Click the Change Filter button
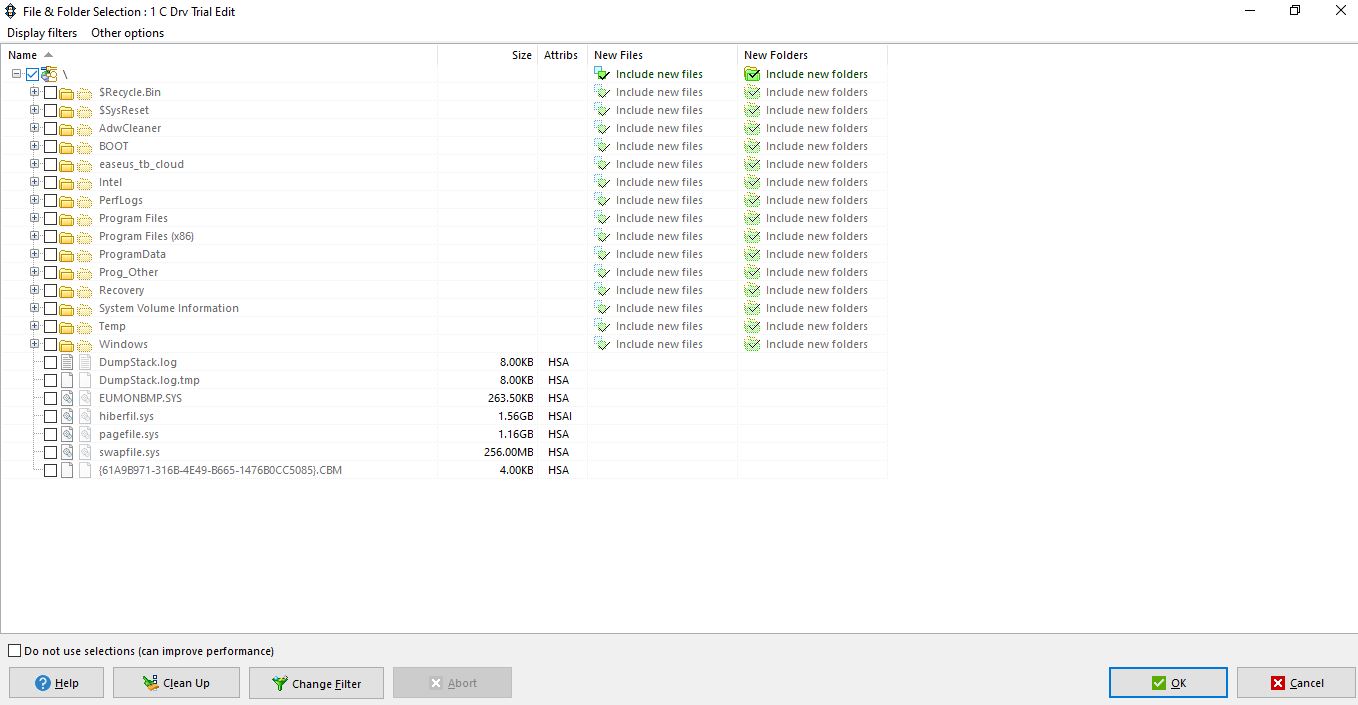This screenshot has height=705, width=1358. click(316, 683)
